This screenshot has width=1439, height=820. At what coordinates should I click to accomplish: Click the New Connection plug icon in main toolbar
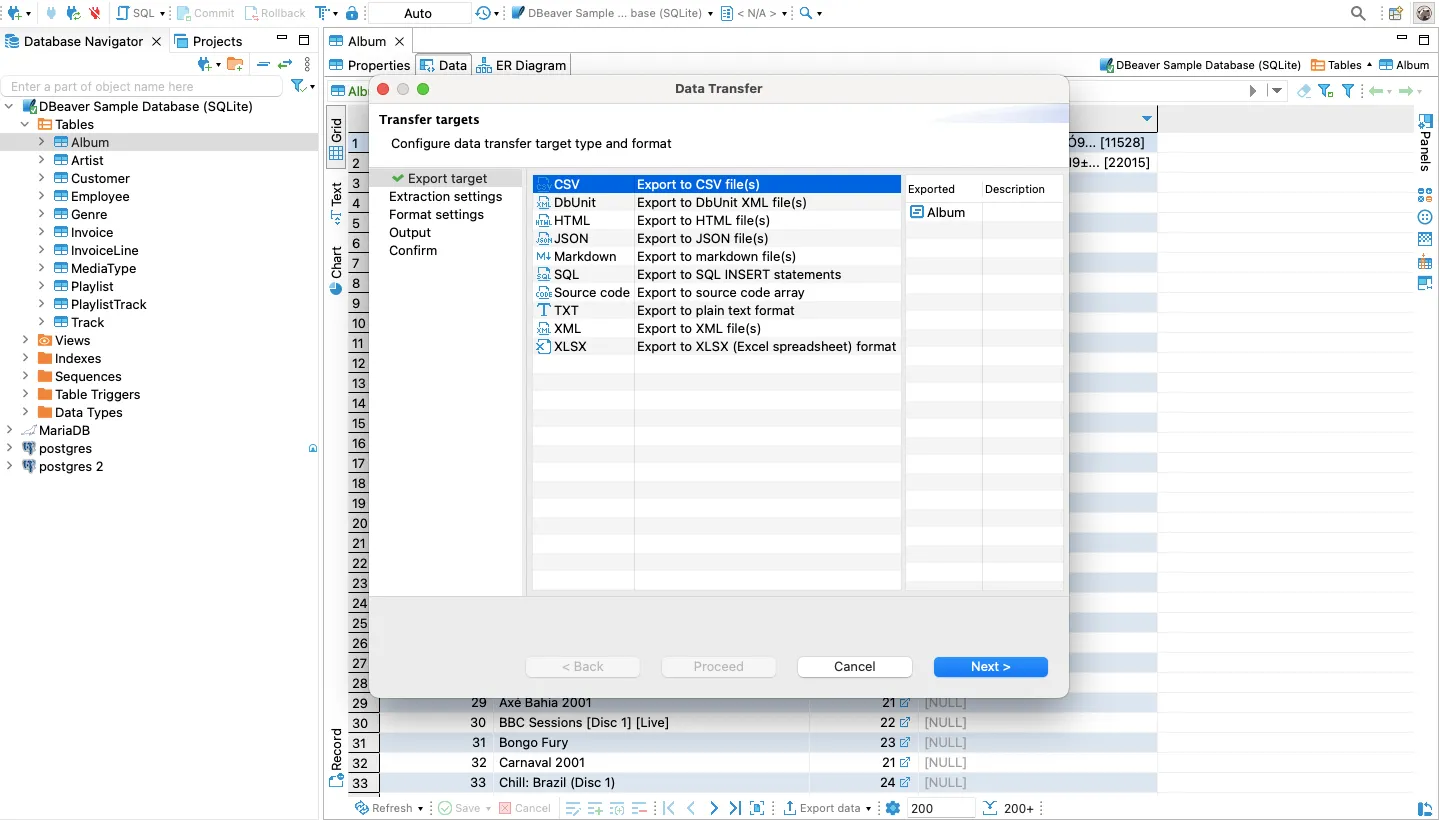[14, 13]
